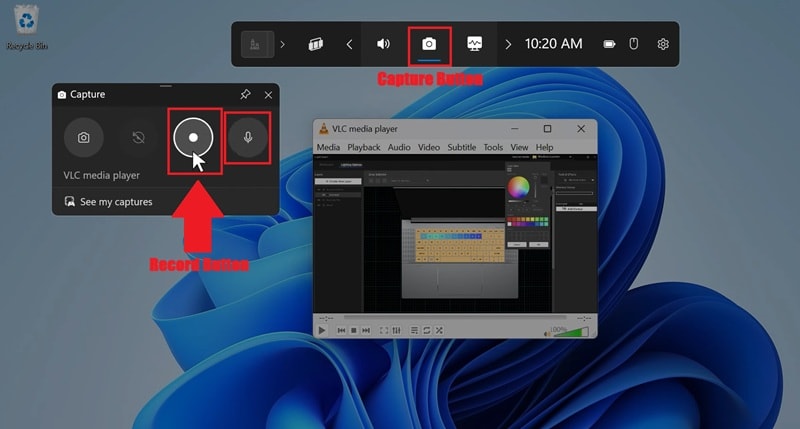Open the View menu in VLC
The height and width of the screenshot is (429, 800).
click(519, 147)
